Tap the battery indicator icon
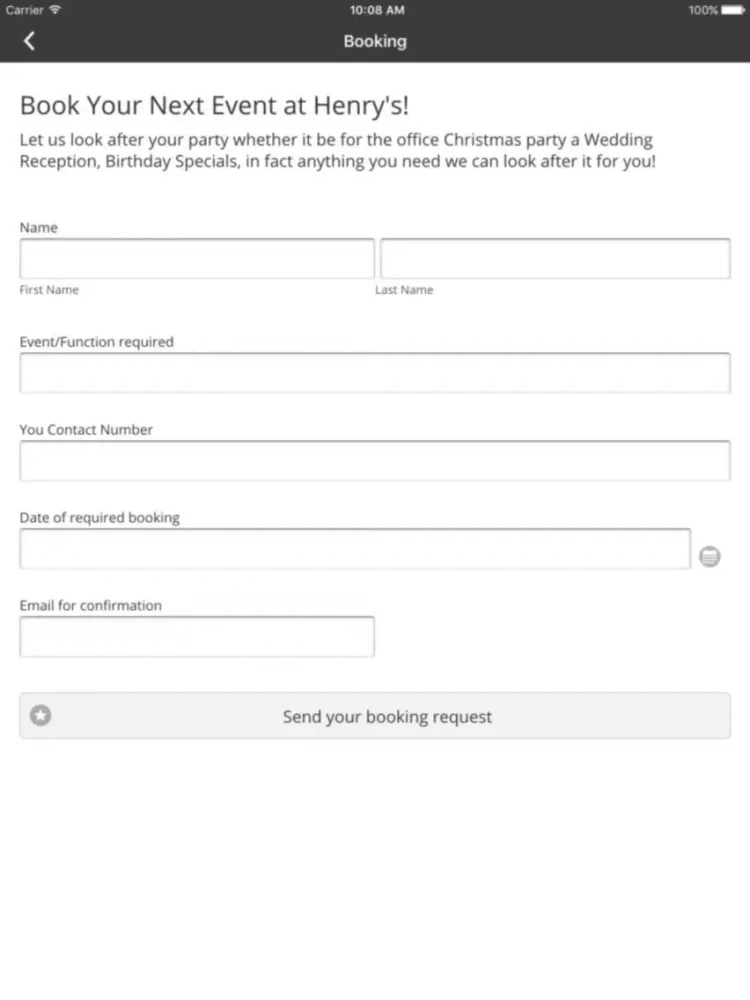750x1000 pixels. click(x=733, y=10)
